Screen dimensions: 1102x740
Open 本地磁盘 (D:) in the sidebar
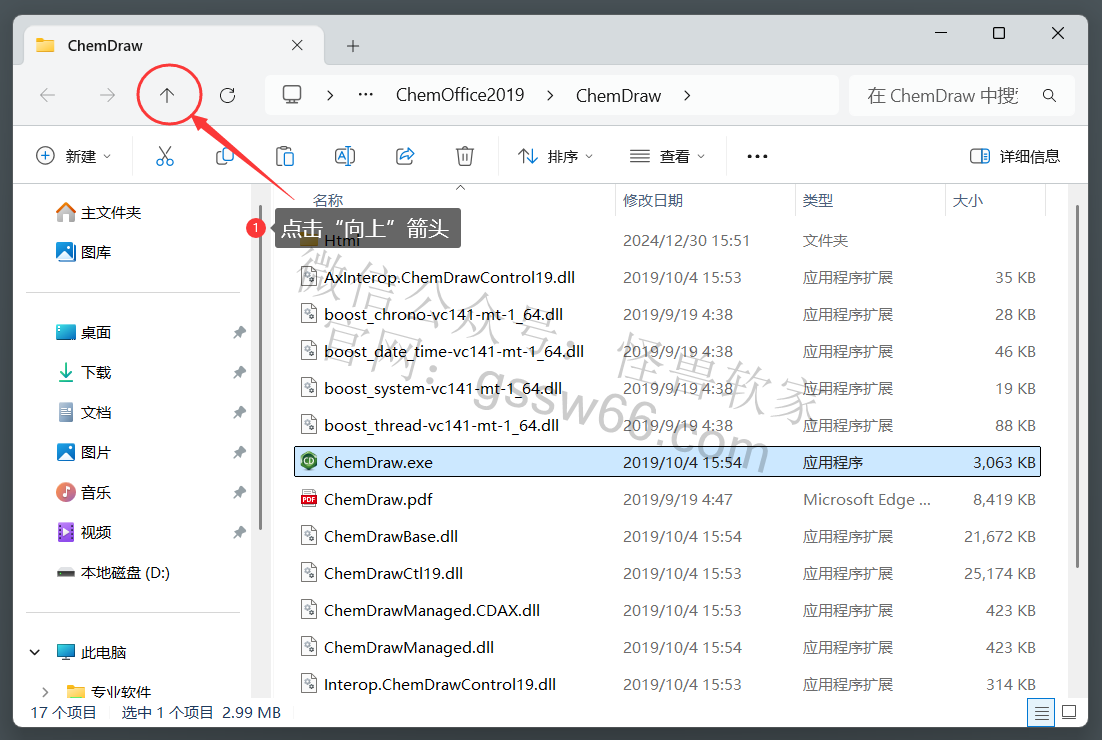112,573
